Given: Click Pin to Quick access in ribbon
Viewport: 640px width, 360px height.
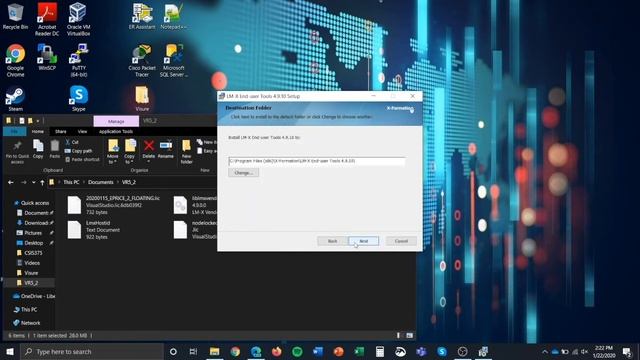Looking at the screenshot, I should point(17,151).
